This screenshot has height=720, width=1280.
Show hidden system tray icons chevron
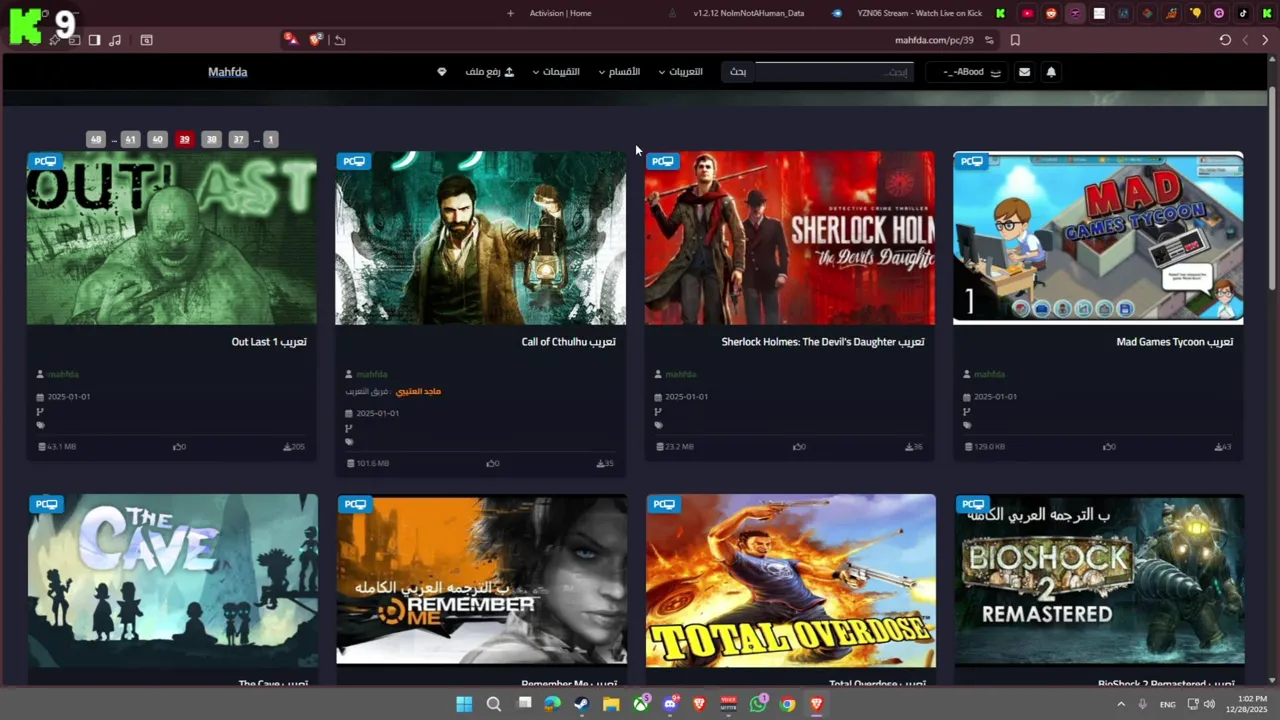[x=1121, y=704]
